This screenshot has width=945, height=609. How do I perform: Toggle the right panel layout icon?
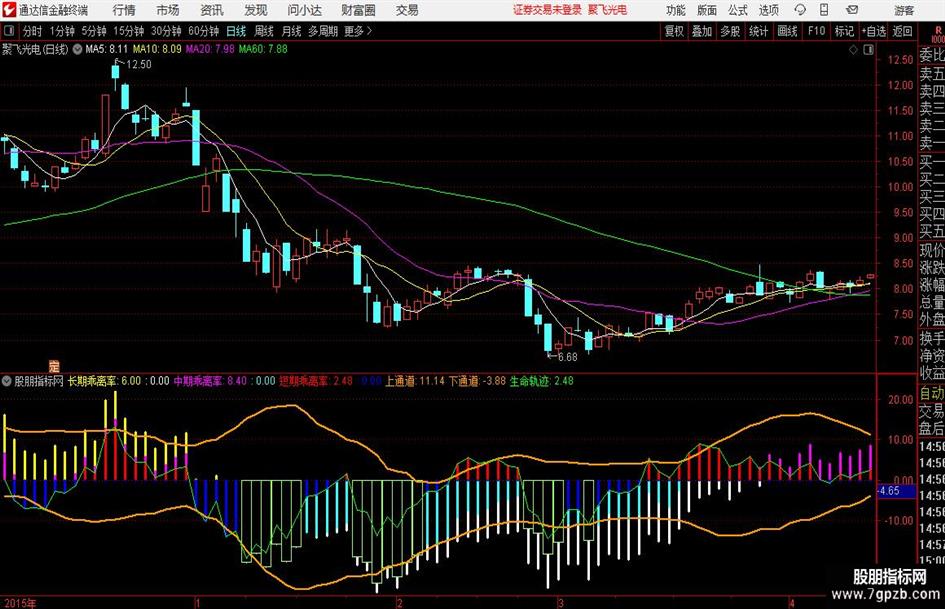pyautogui.click(x=868, y=50)
